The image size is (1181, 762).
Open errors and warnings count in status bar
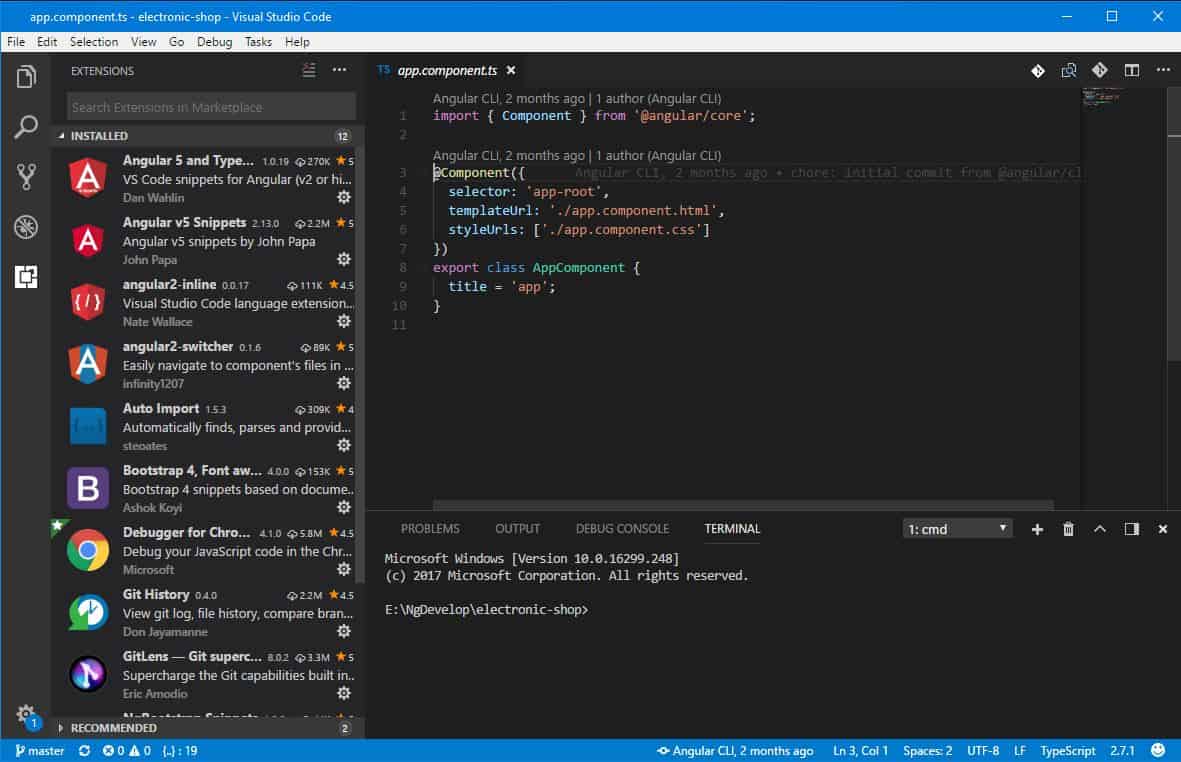(127, 751)
